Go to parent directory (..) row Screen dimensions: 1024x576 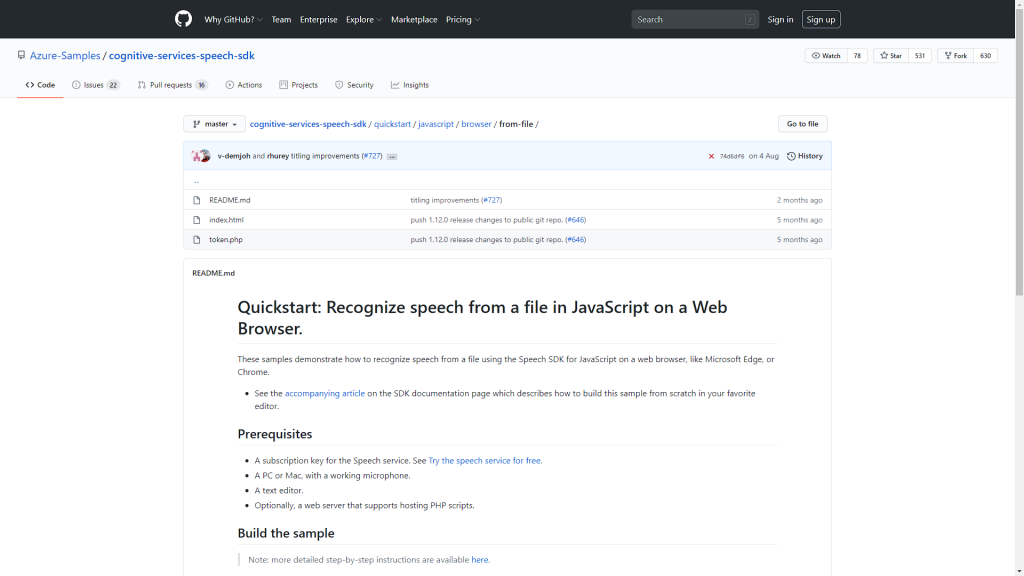click(x=507, y=180)
